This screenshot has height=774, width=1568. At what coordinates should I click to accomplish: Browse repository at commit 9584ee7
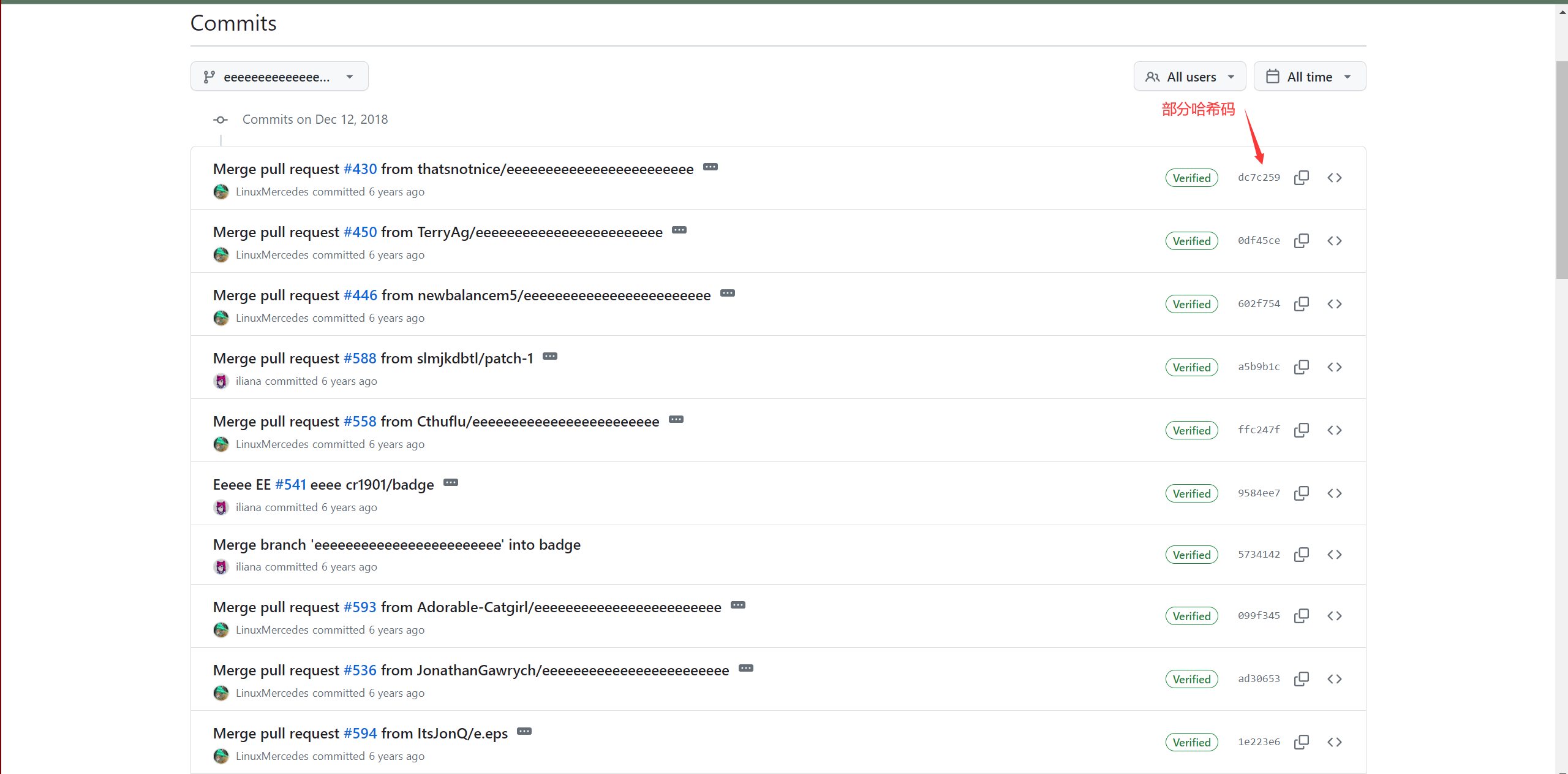coord(1334,493)
